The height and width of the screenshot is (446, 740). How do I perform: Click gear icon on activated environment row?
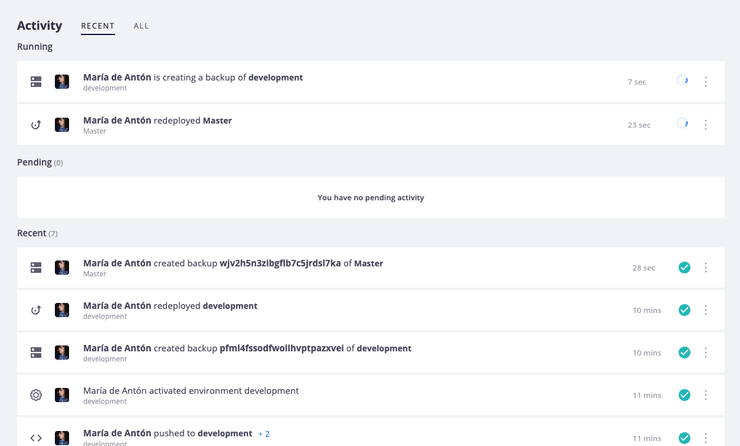point(36,395)
